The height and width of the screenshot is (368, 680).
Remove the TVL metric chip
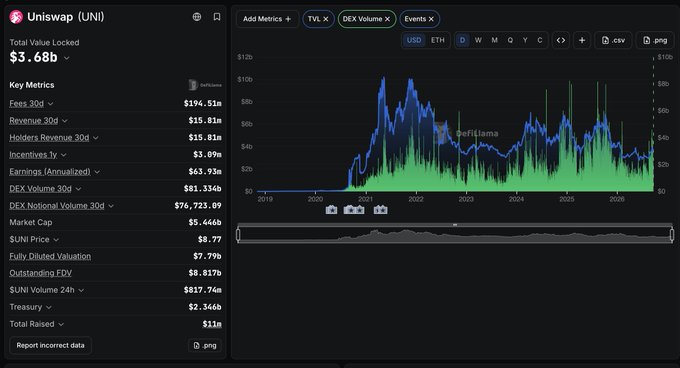click(x=326, y=19)
